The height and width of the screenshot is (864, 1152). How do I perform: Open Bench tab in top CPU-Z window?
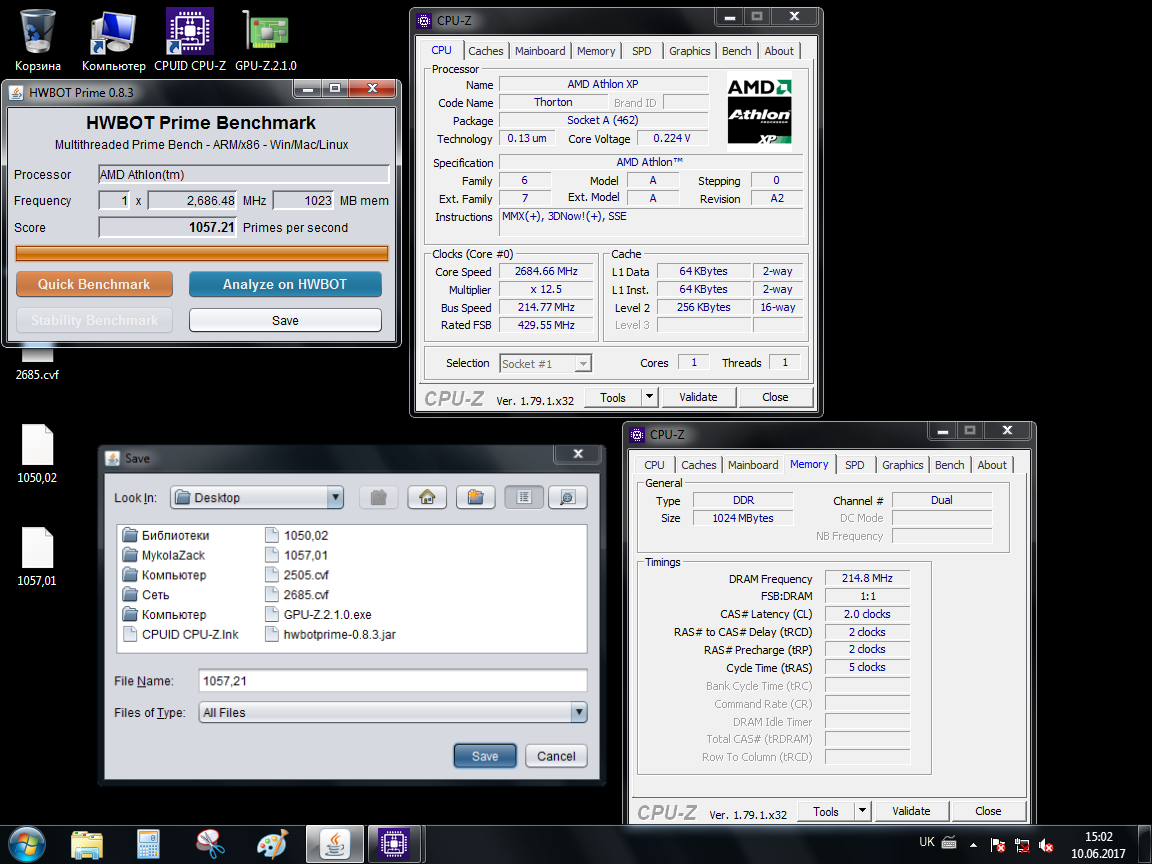point(736,51)
